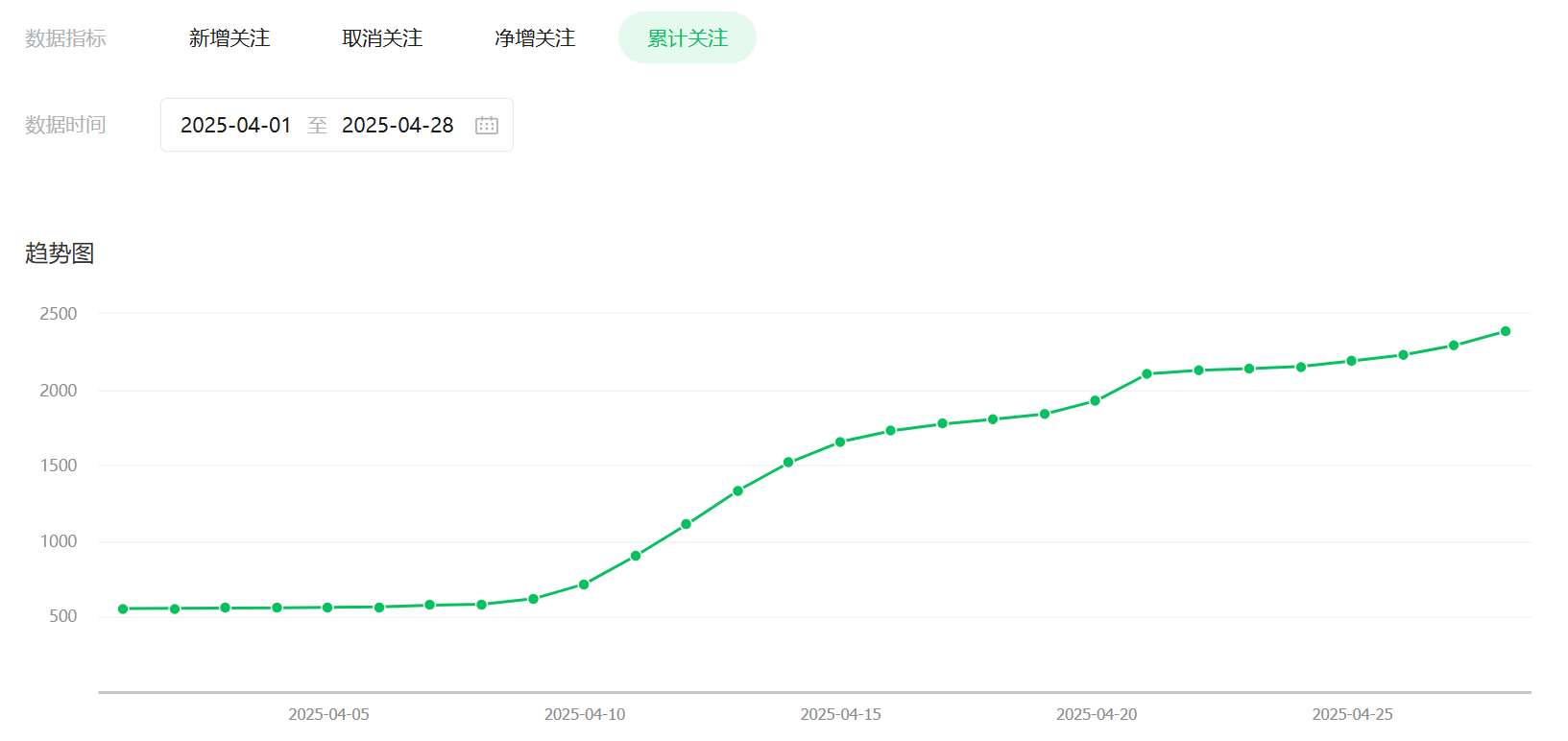Viewport: 1568px width, 741px height.
Task: Open the 净增关注 metric tab
Action: [x=535, y=38]
